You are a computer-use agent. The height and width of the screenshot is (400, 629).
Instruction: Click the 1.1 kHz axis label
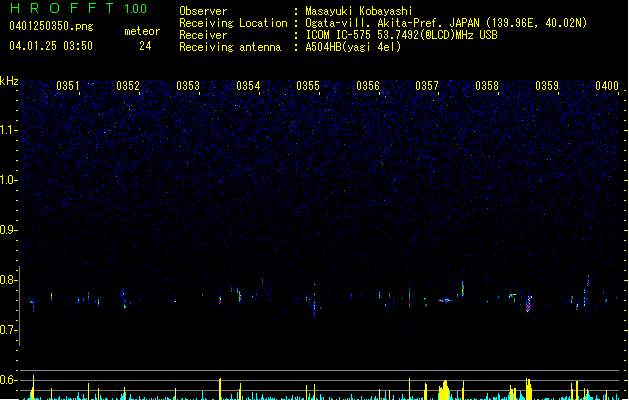8,130
